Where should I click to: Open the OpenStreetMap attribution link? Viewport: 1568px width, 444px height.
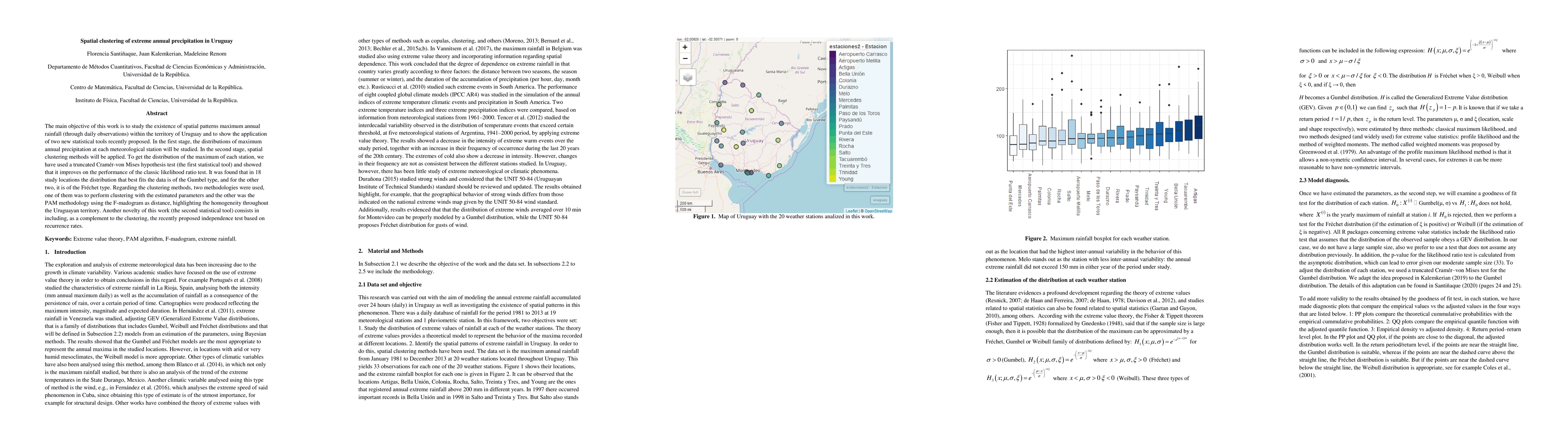tap(878, 211)
